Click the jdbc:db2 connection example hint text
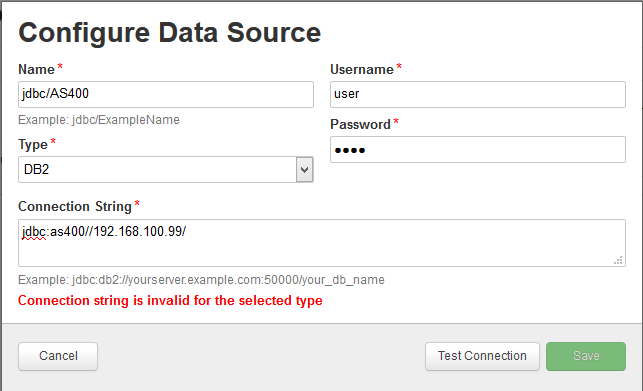The height and width of the screenshot is (391, 643). pyautogui.click(x=201, y=280)
